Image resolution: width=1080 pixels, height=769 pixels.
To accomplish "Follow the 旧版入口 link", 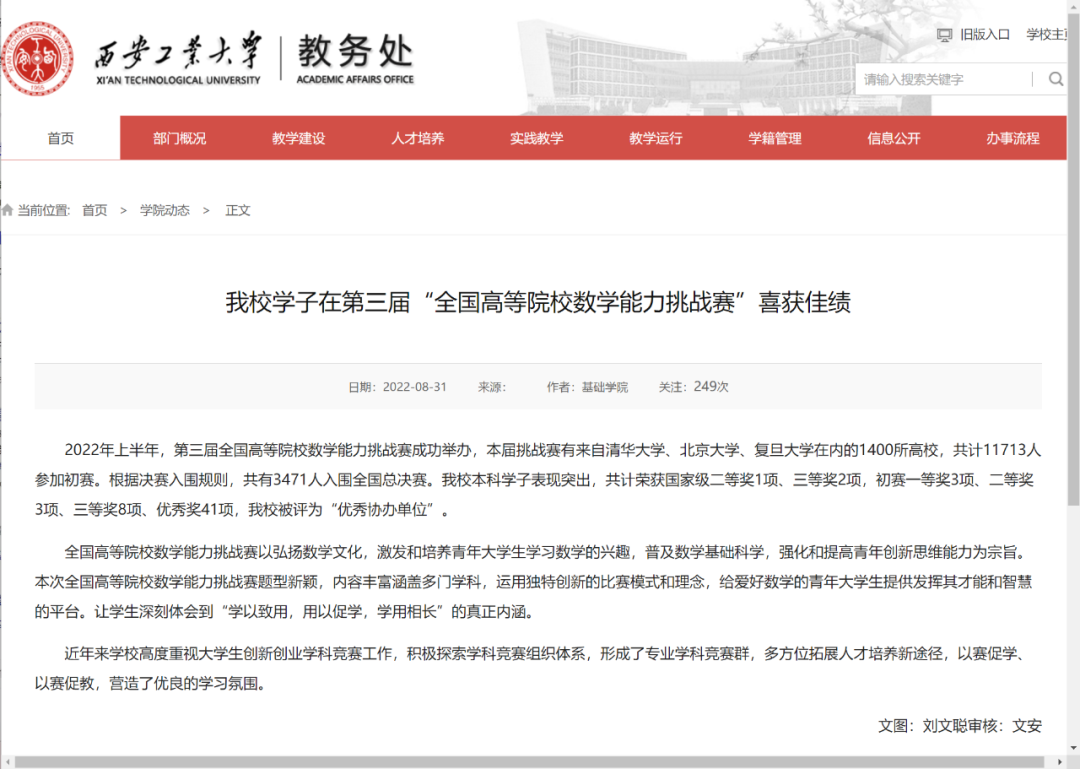I will click(985, 35).
